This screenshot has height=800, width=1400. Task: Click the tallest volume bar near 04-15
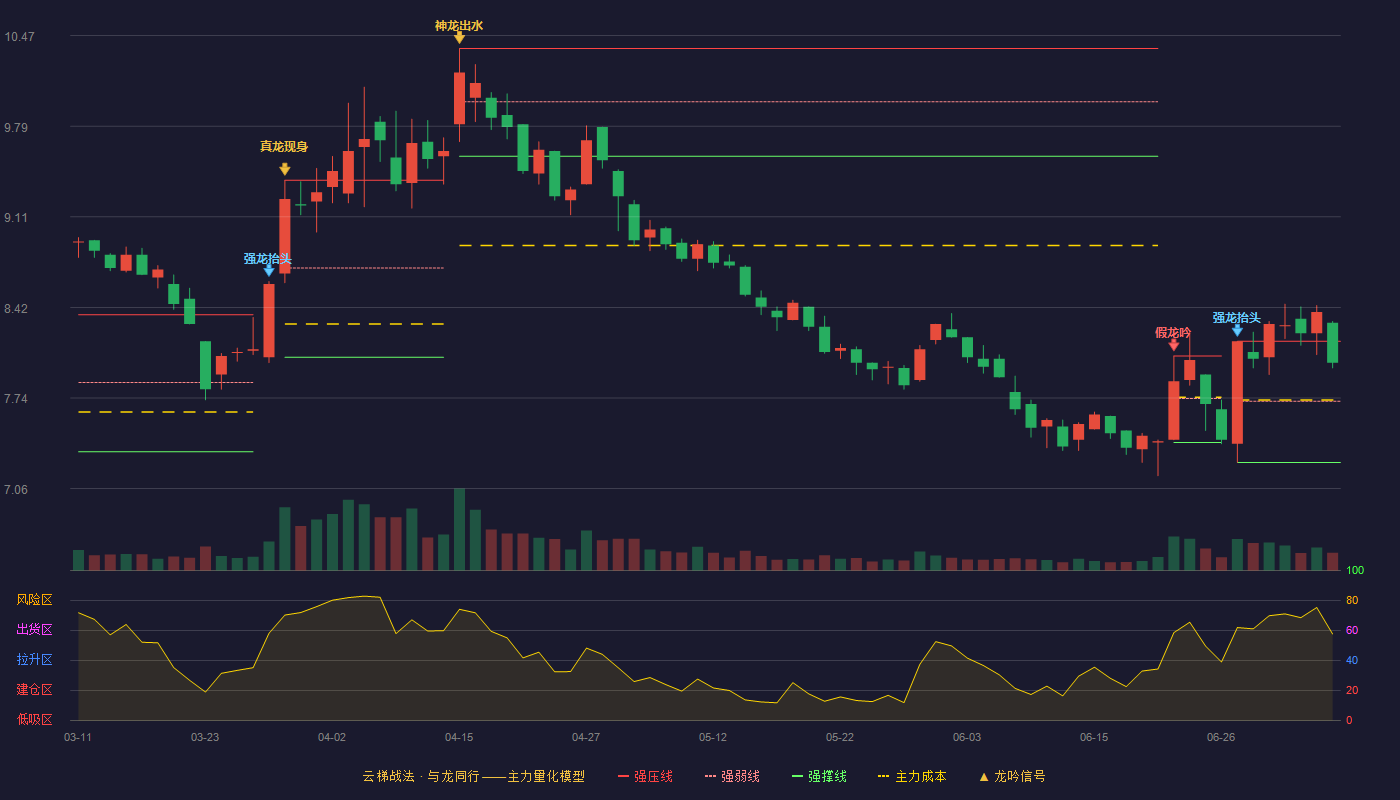tap(459, 529)
